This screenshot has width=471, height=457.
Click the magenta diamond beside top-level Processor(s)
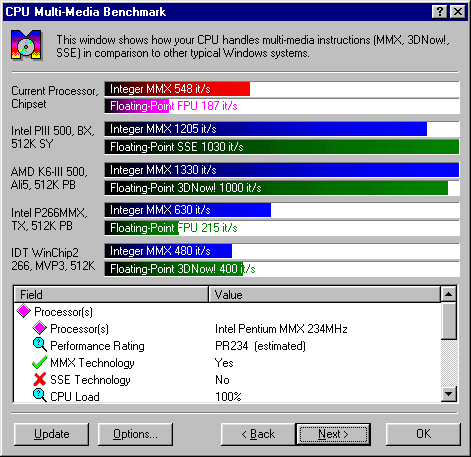click(x=24, y=311)
